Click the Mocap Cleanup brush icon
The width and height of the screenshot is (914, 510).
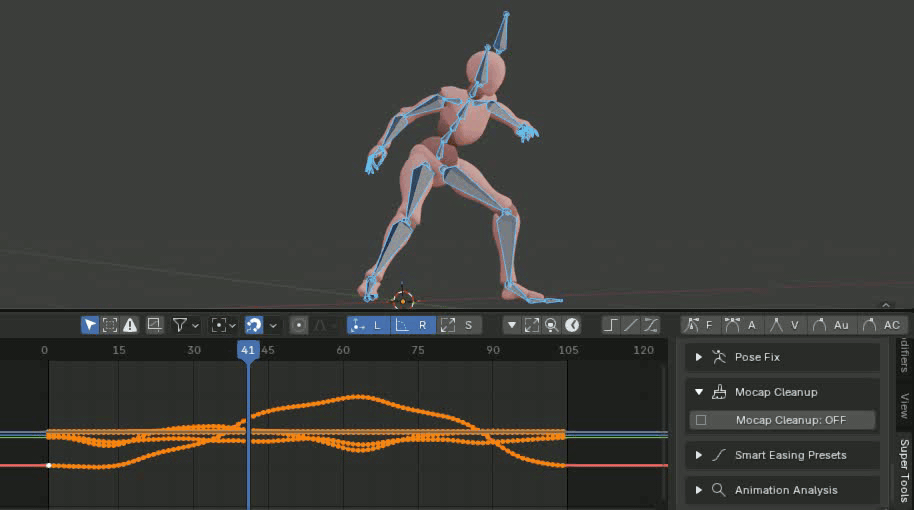coord(719,392)
